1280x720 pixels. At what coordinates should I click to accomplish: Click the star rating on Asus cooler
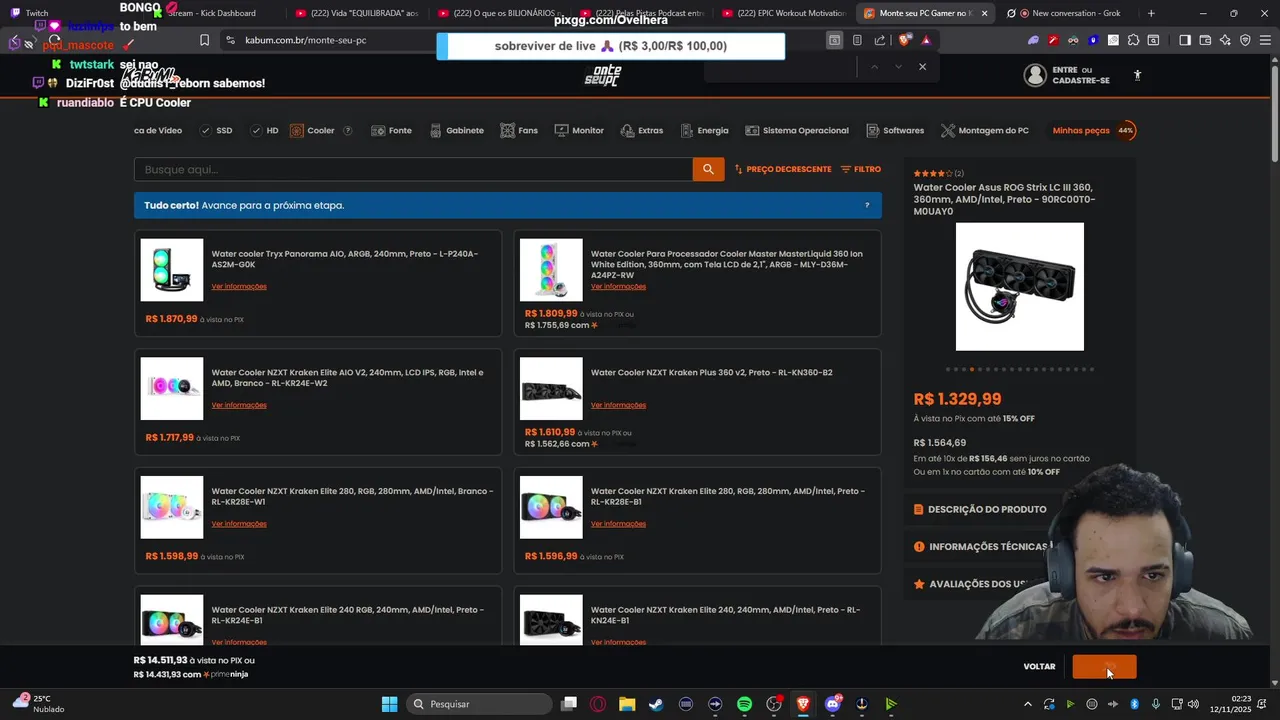click(933, 174)
